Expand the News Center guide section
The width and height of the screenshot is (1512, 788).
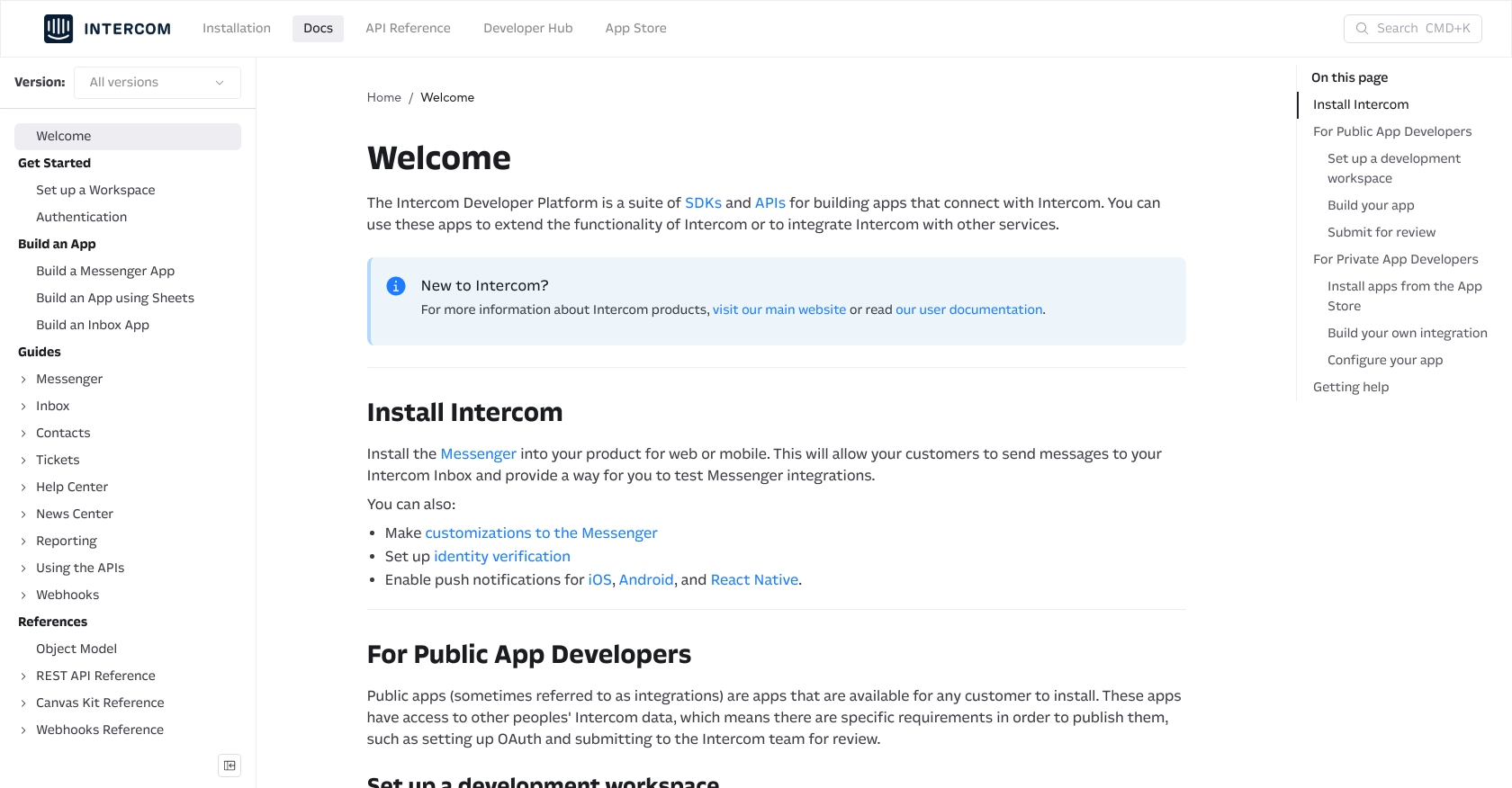23,515
